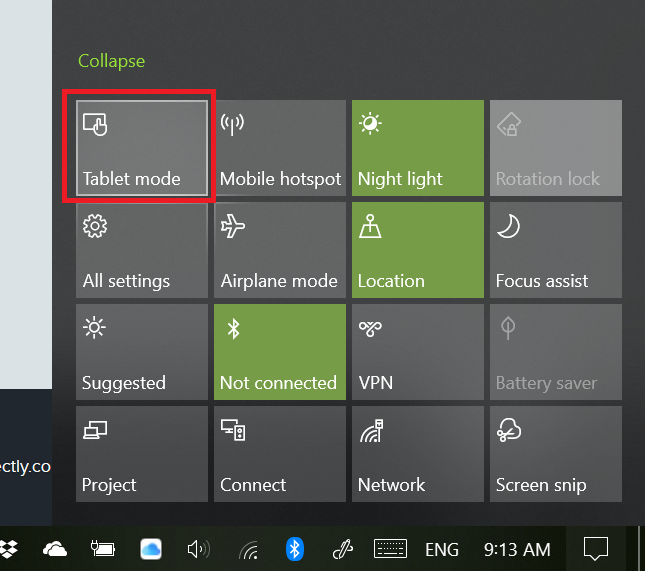Collapse the quick actions panel

coord(111,61)
